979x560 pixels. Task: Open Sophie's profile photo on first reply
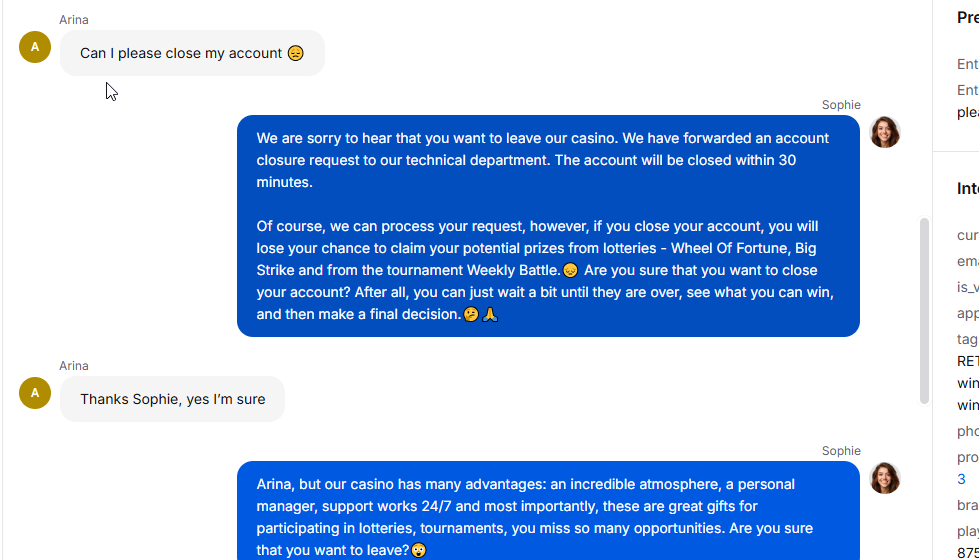point(885,132)
